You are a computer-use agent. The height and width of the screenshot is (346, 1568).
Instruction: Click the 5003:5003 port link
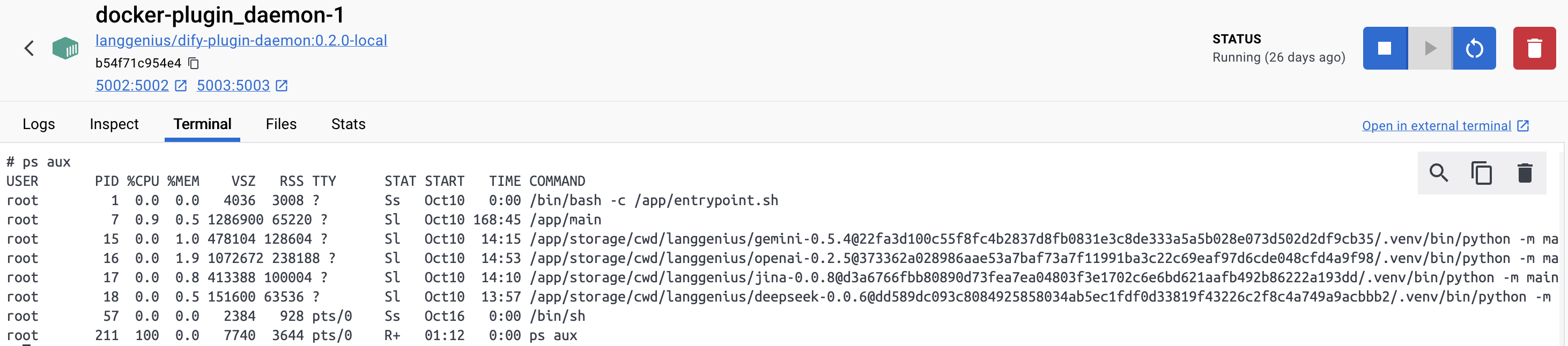pos(233,86)
